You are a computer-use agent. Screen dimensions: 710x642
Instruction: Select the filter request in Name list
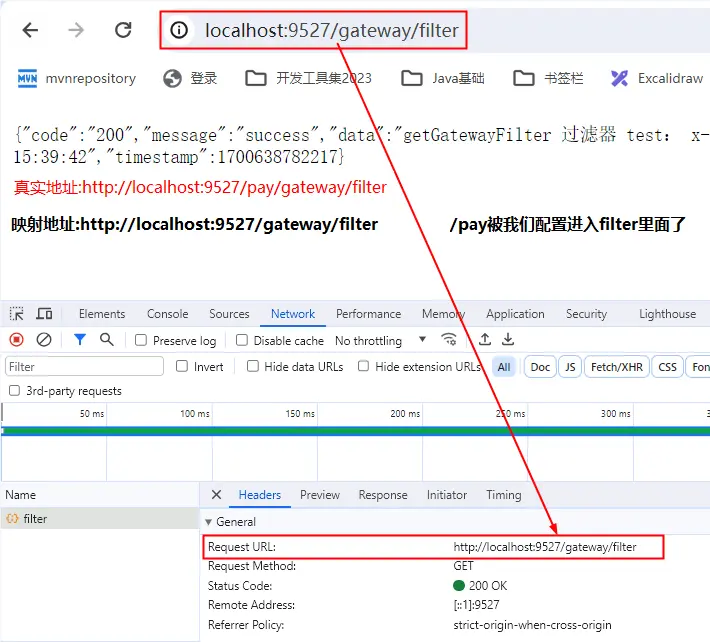click(x=36, y=519)
